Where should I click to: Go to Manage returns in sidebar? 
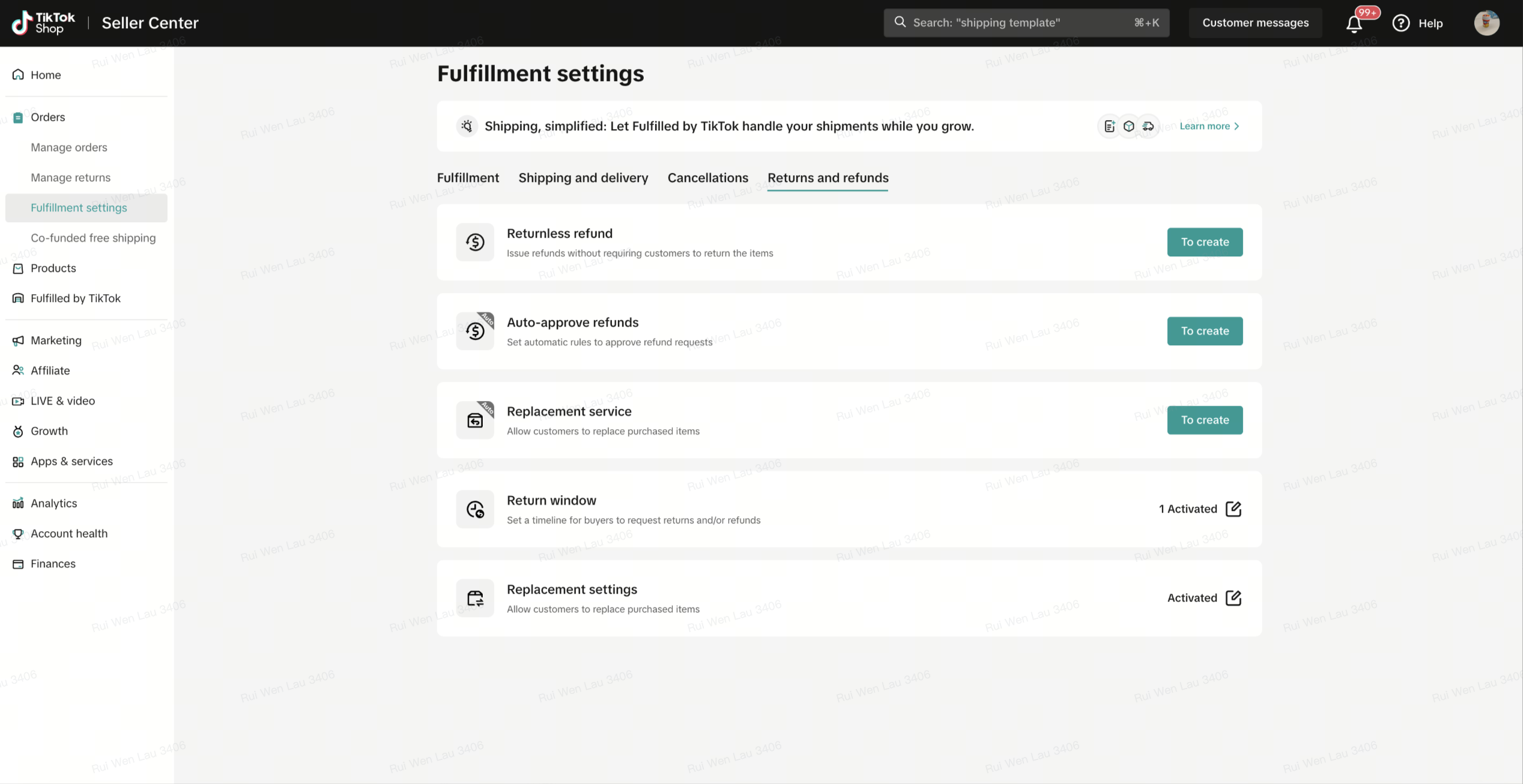pos(71,178)
